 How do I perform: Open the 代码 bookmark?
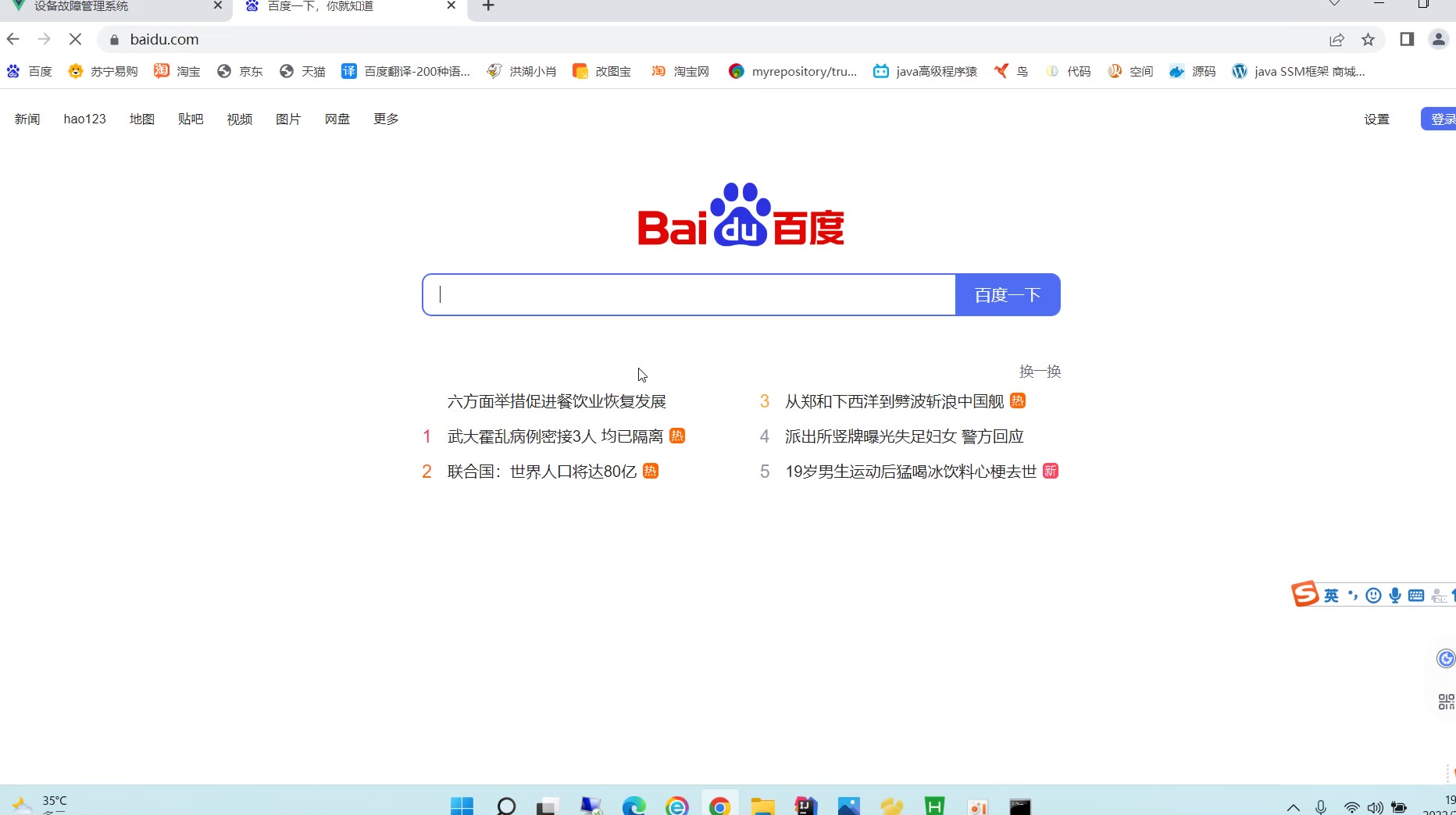(x=1068, y=71)
